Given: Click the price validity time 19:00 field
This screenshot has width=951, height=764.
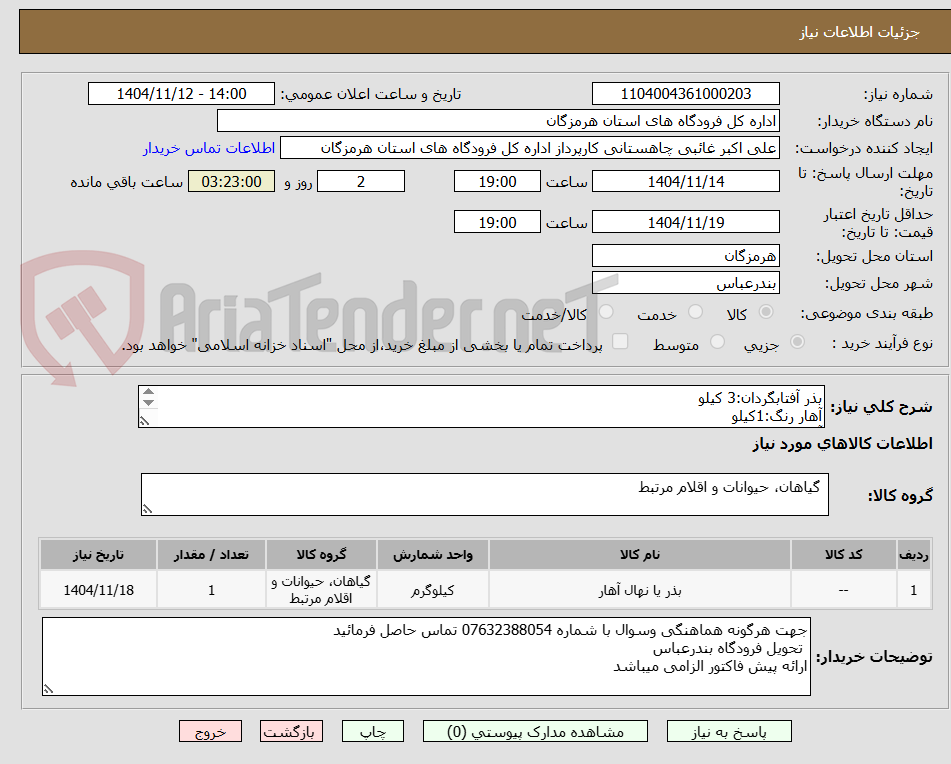Looking at the screenshot, I should click(497, 222).
